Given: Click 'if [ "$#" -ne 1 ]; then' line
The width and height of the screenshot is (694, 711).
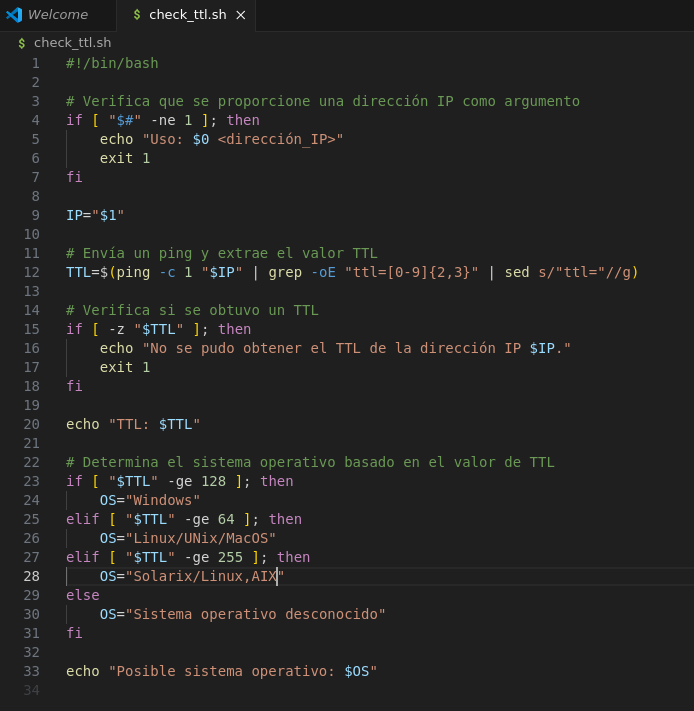Looking at the screenshot, I should (x=163, y=120).
